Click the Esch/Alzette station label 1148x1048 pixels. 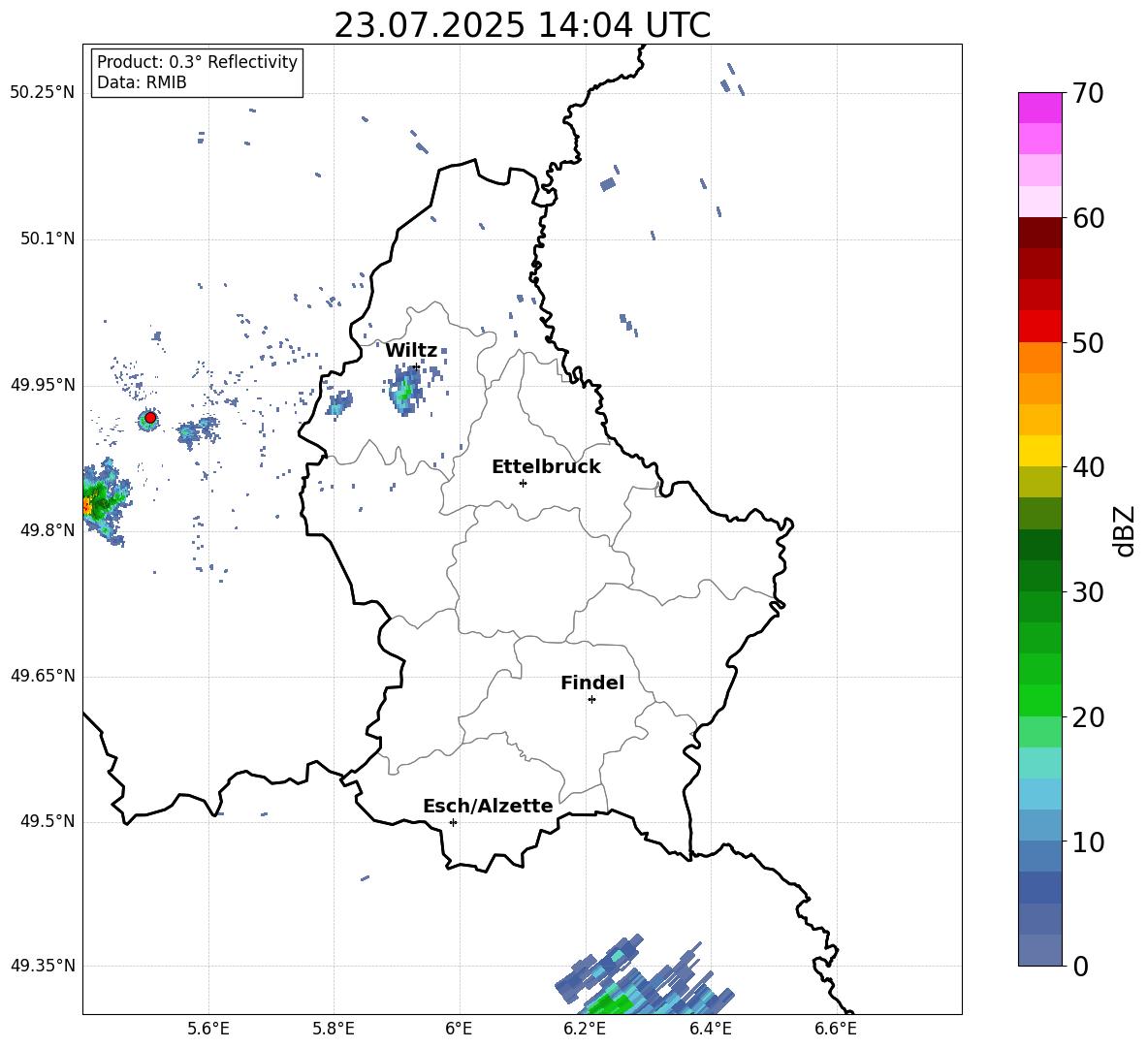coord(488,807)
